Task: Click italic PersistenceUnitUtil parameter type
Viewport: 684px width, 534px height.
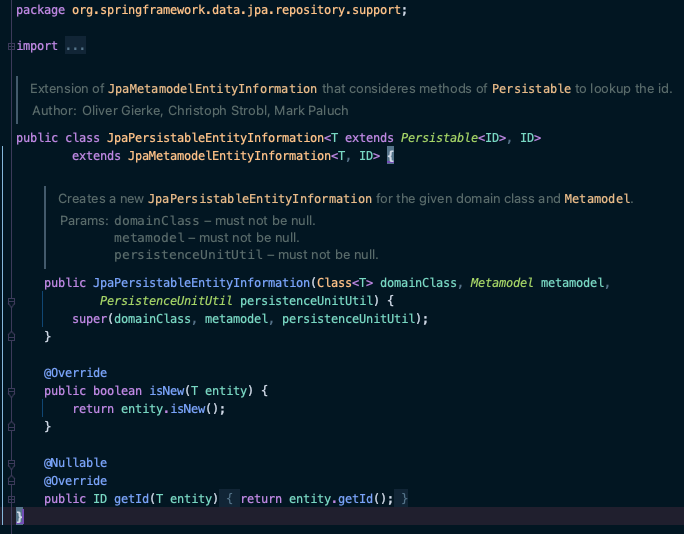Action: [x=166, y=301]
